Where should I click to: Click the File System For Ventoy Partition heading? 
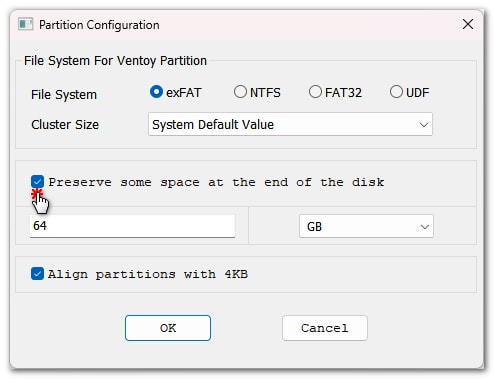(115, 61)
